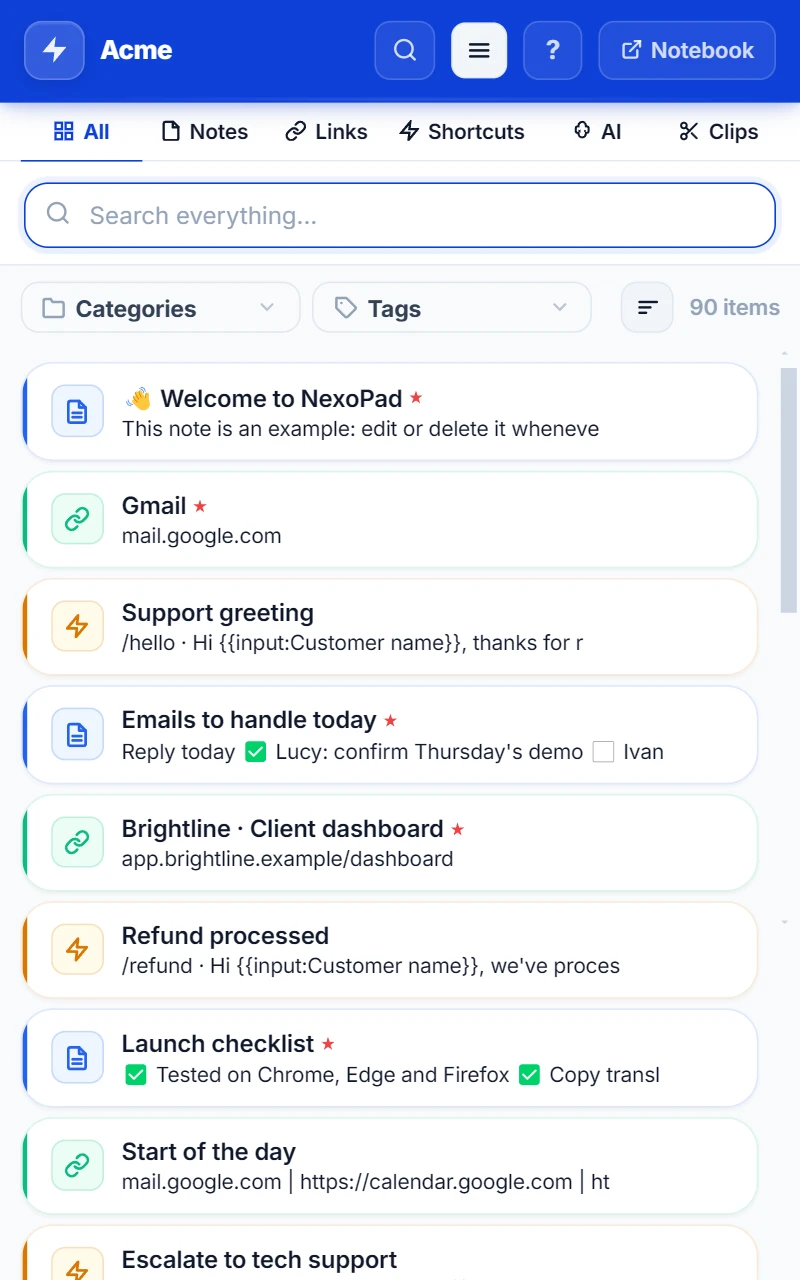
Task: Click the Acme workspace name
Action: [136, 50]
